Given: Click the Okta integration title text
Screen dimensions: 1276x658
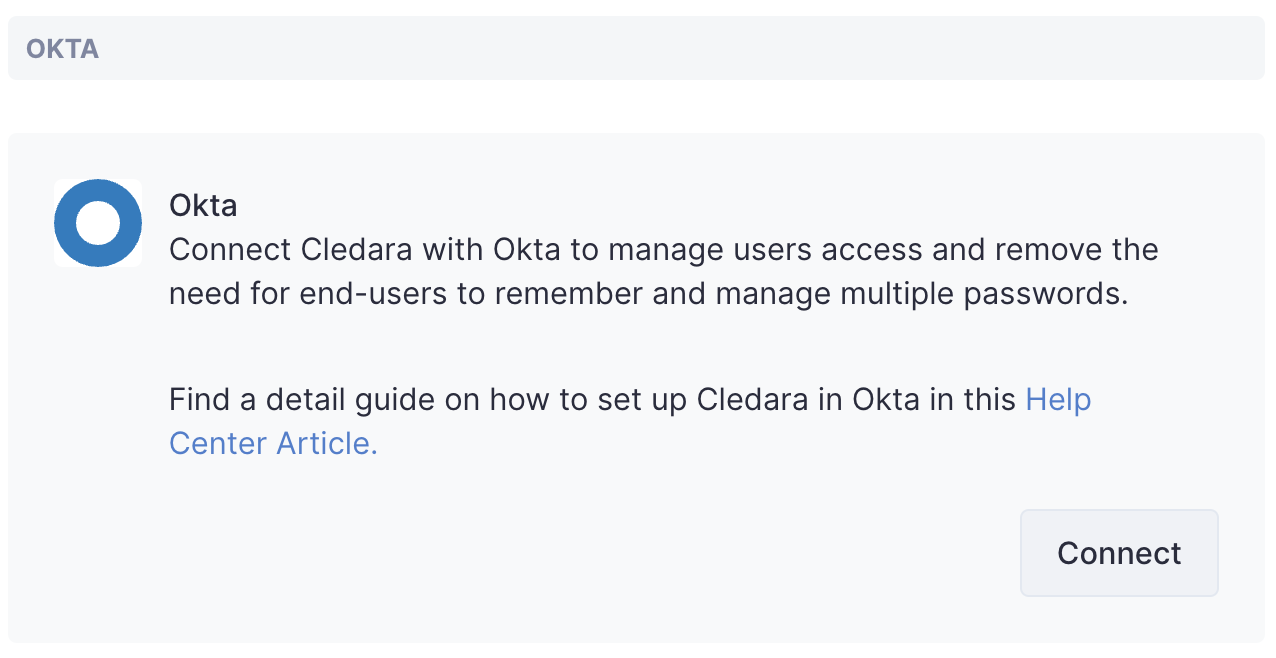Looking at the screenshot, I should 203,205.
